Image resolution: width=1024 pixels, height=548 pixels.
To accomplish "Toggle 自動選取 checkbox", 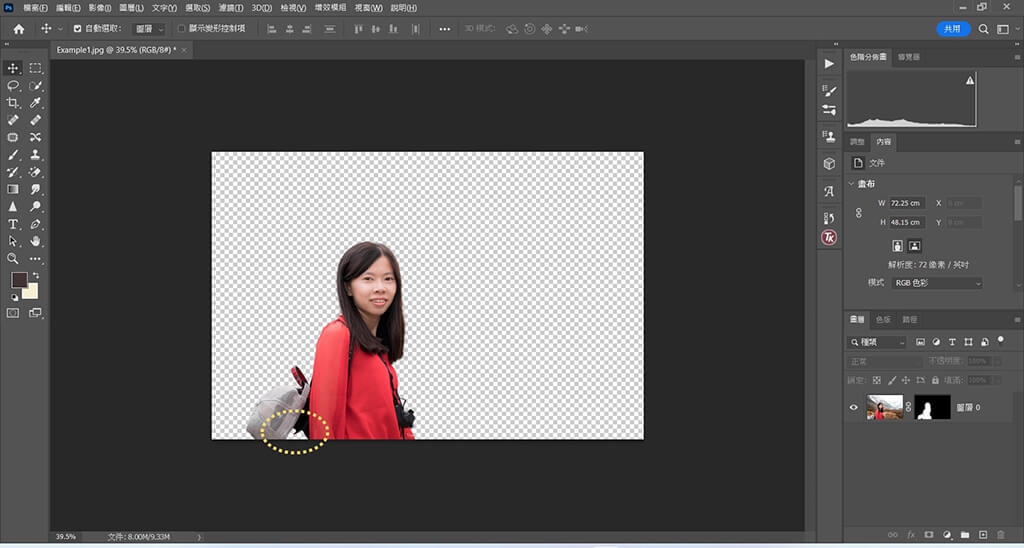I will point(78,29).
